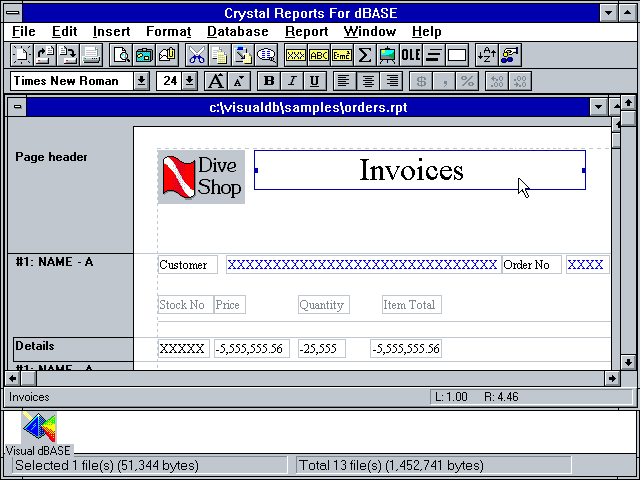
Task: Open the font name dropdown arrow
Action: click(141, 81)
